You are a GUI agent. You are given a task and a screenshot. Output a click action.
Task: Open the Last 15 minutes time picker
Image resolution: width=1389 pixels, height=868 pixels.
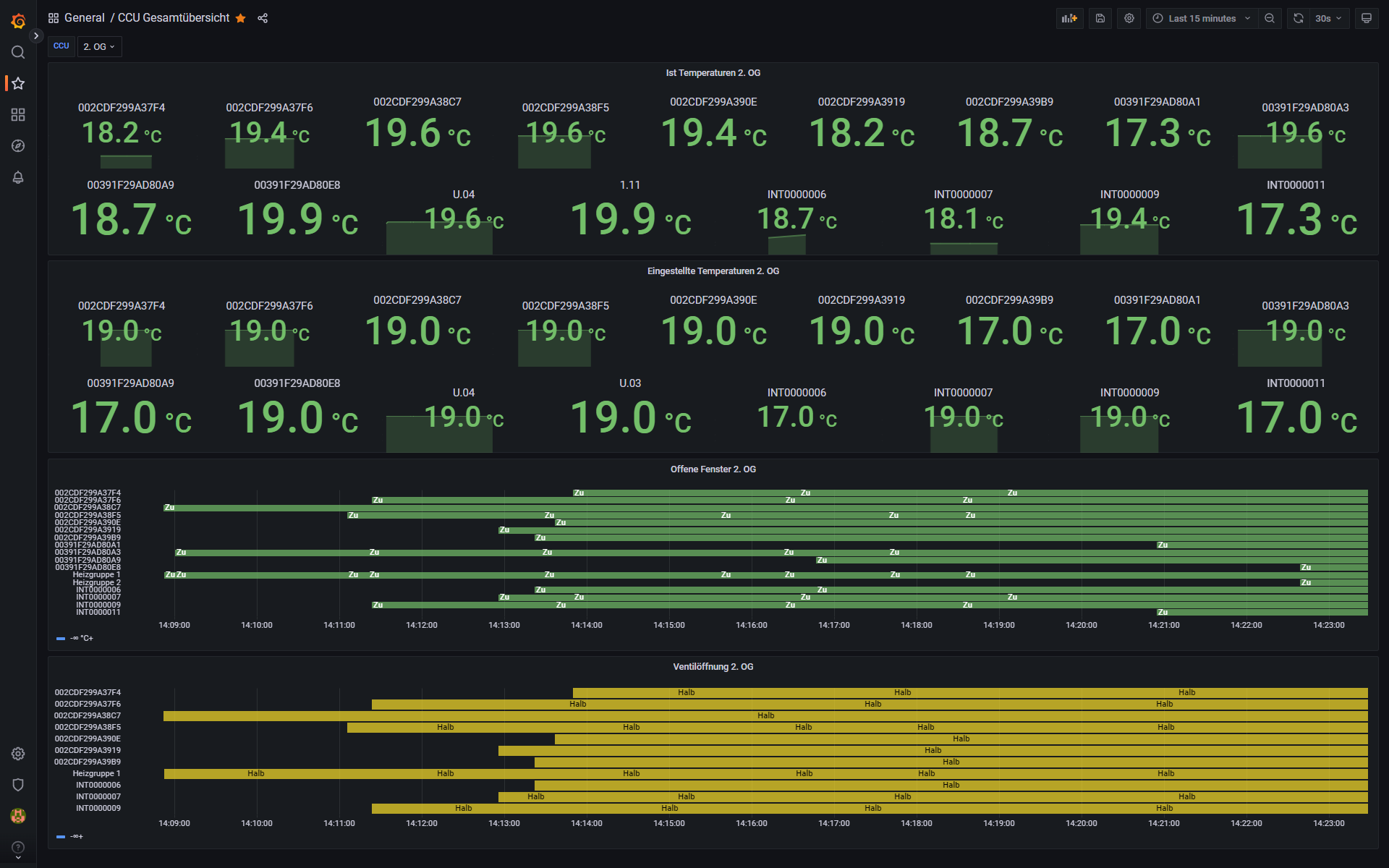click(x=1201, y=18)
